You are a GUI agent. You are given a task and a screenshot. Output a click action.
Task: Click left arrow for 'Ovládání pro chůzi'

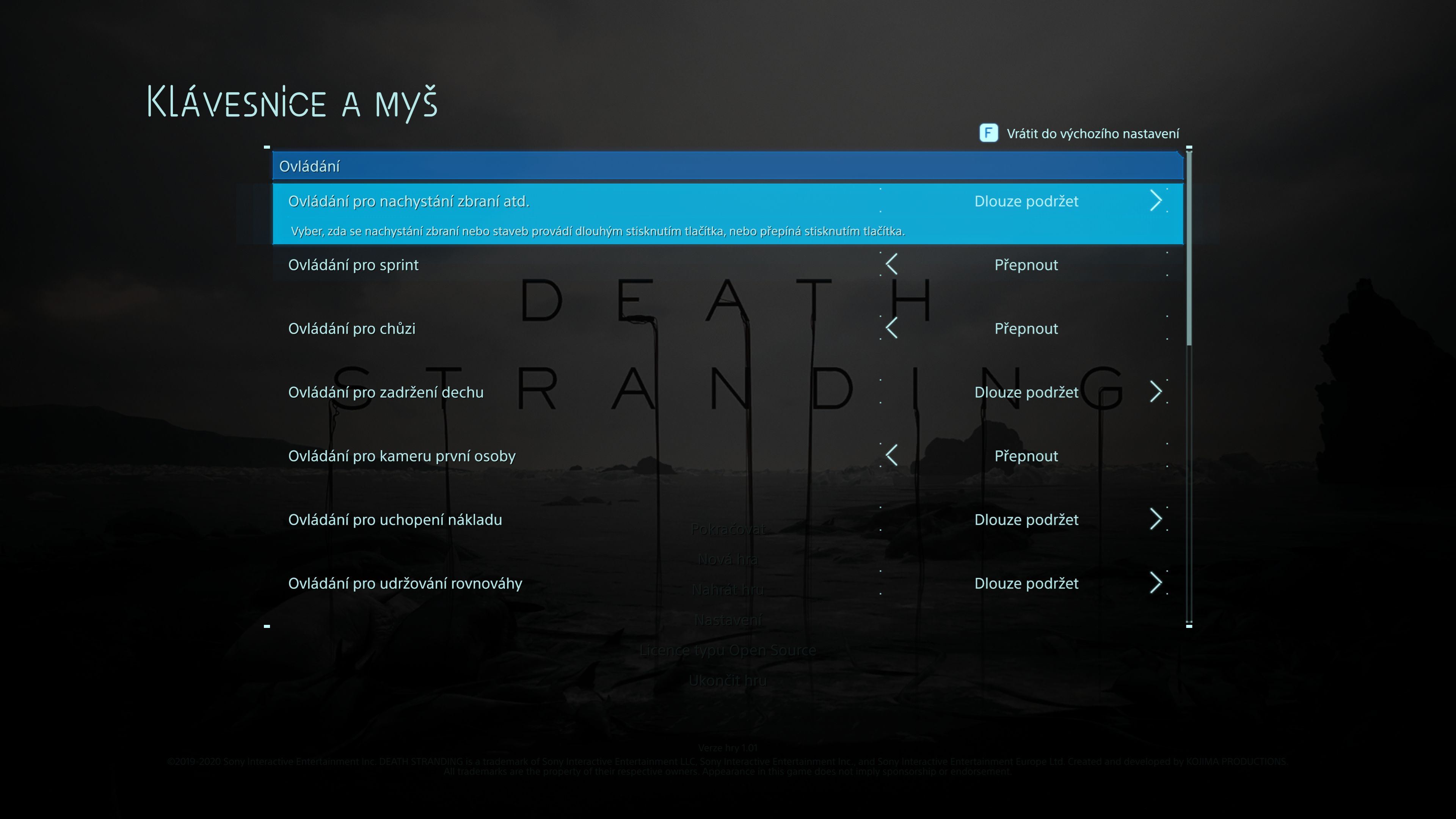892,328
